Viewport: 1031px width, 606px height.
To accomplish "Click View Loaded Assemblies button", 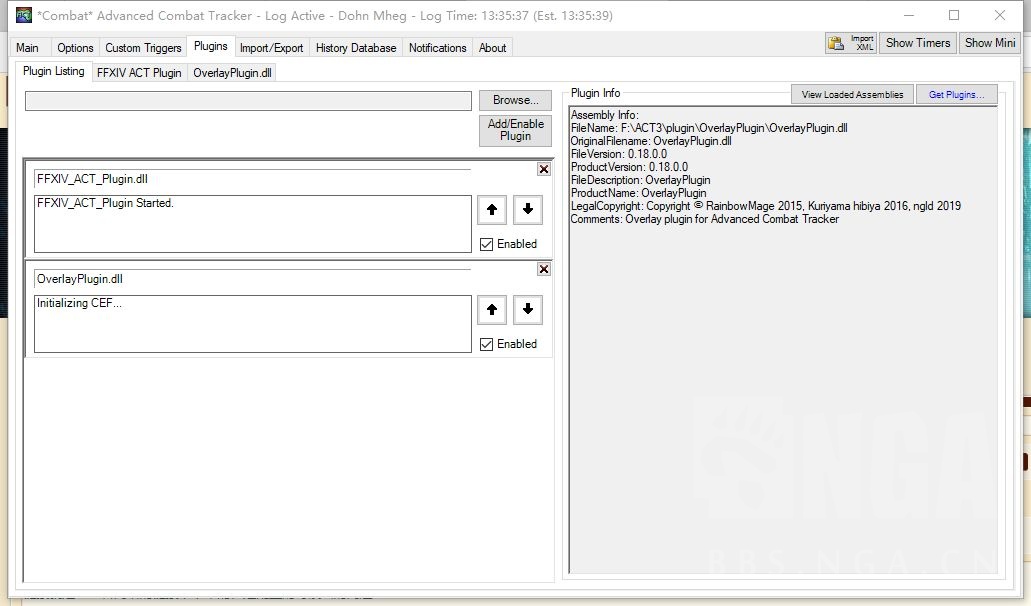I will point(852,95).
